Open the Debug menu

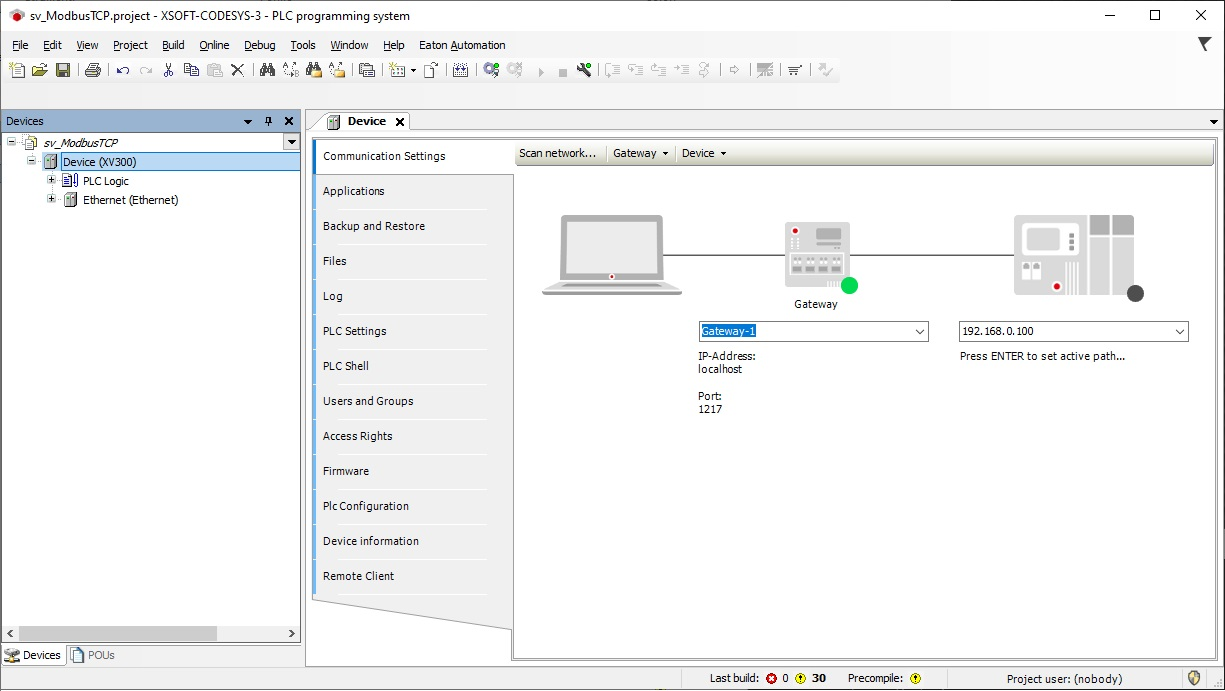tap(259, 45)
